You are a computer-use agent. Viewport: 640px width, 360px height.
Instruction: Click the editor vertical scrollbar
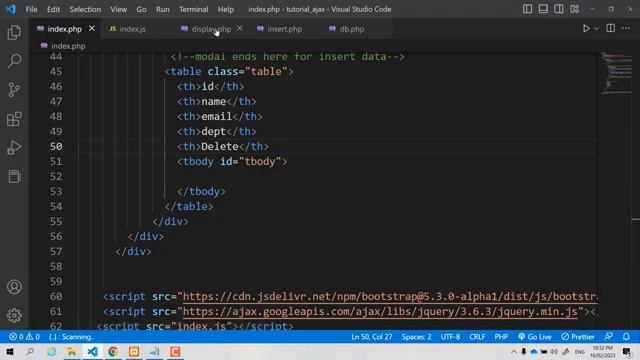[636, 192]
